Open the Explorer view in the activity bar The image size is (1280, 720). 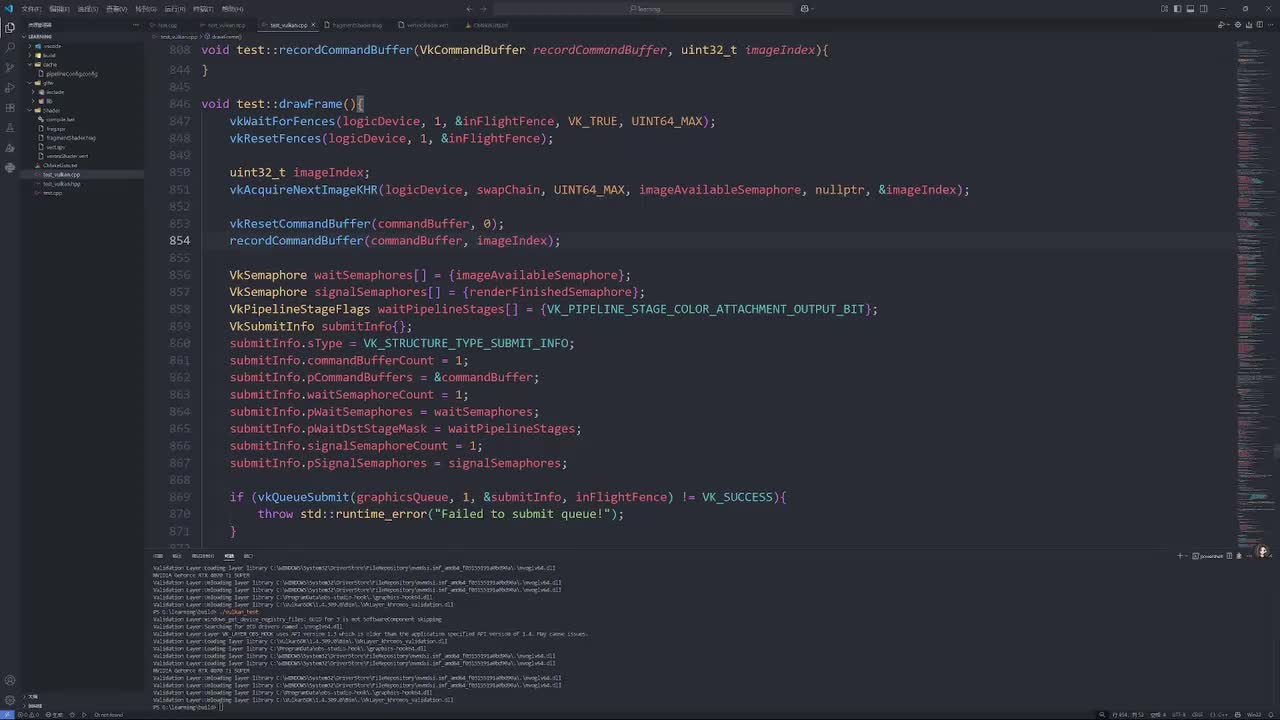click(x=10, y=27)
